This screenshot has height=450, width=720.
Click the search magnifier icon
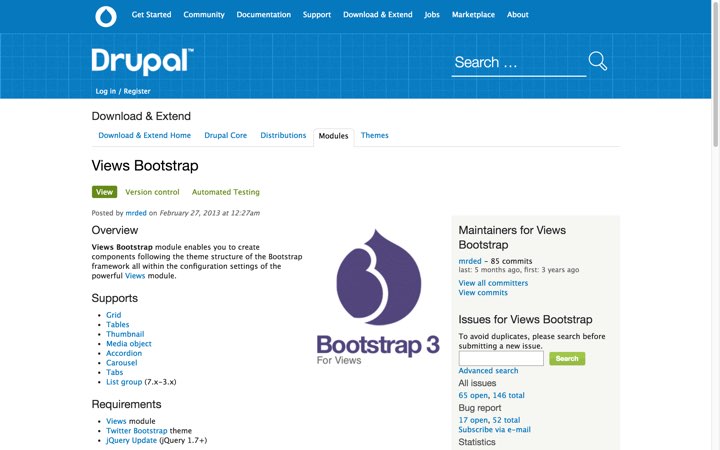[598, 61]
